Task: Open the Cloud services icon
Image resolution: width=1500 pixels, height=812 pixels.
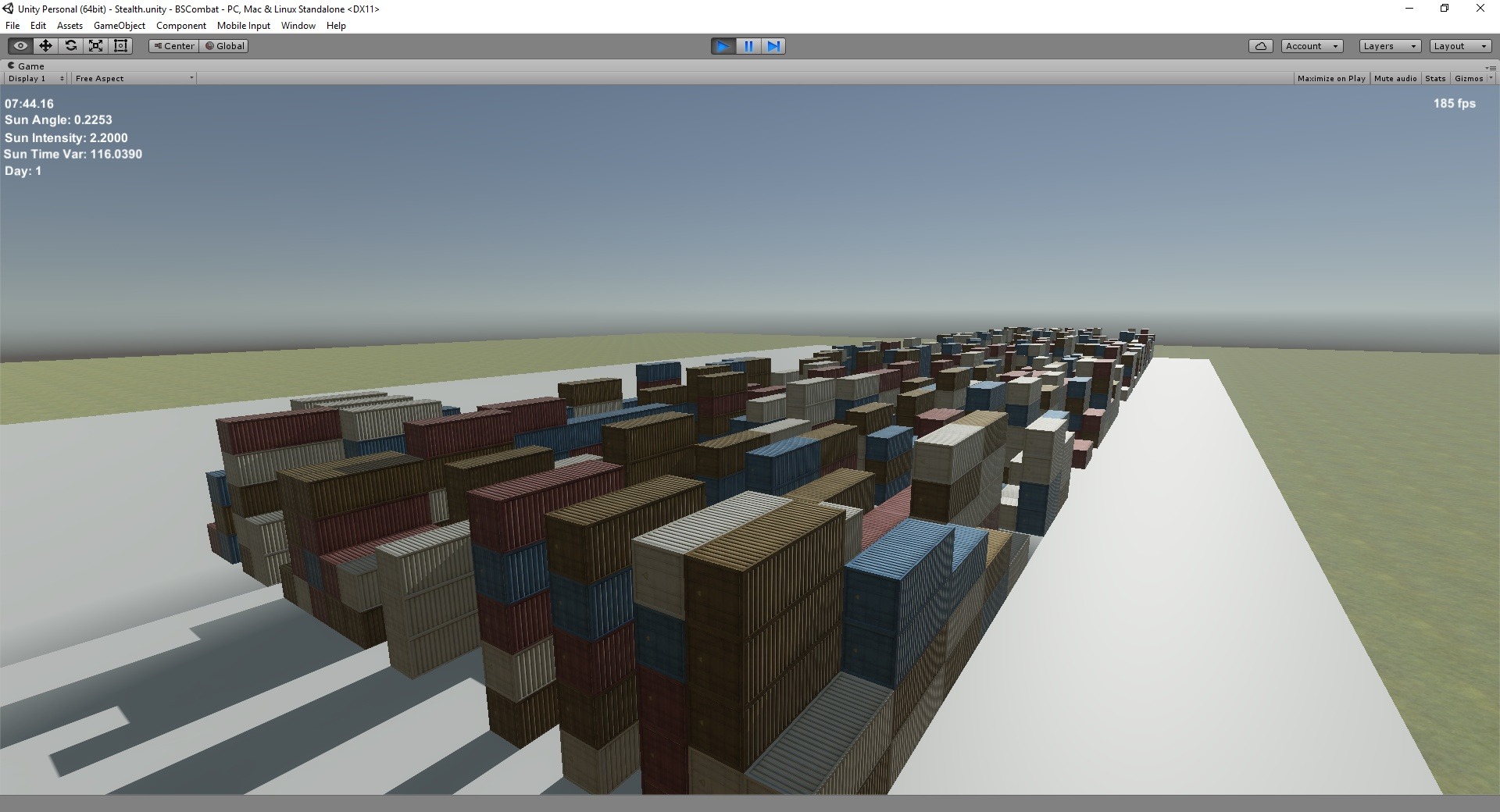Action: pyautogui.click(x=1260, y=46)
